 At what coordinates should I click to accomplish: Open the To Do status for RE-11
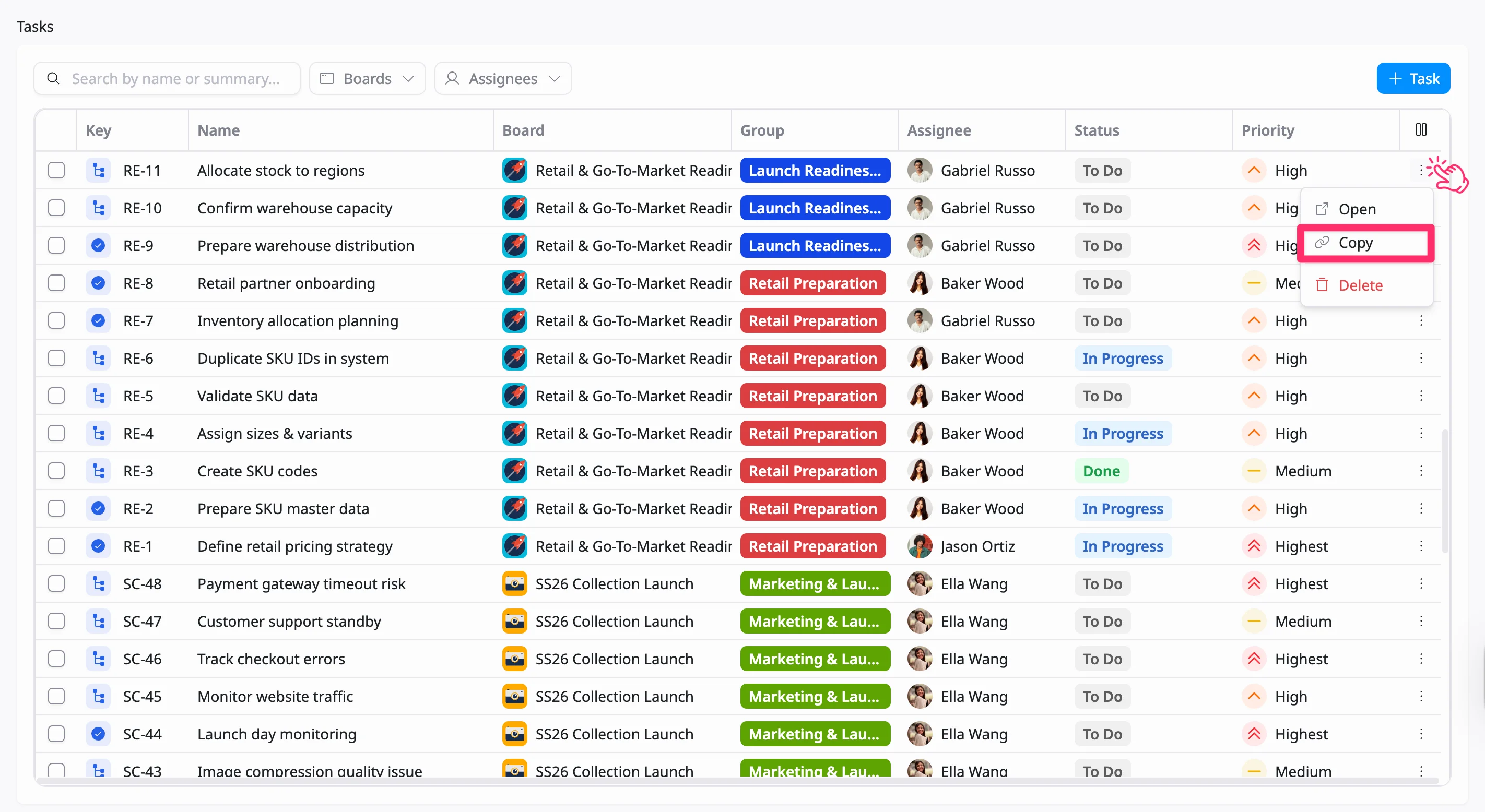pos(1102,171)
